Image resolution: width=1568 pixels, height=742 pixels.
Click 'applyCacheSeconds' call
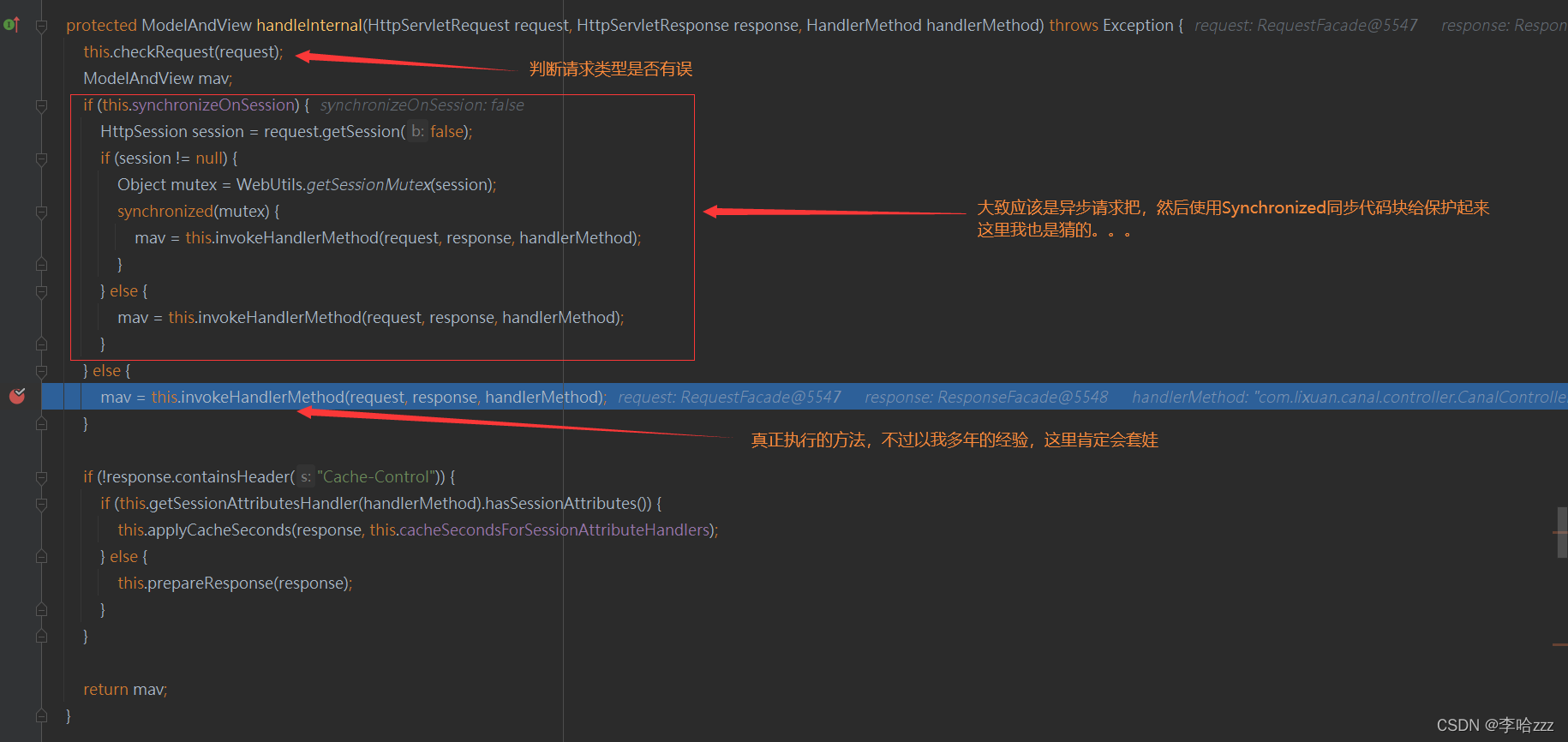pos(219,530)
